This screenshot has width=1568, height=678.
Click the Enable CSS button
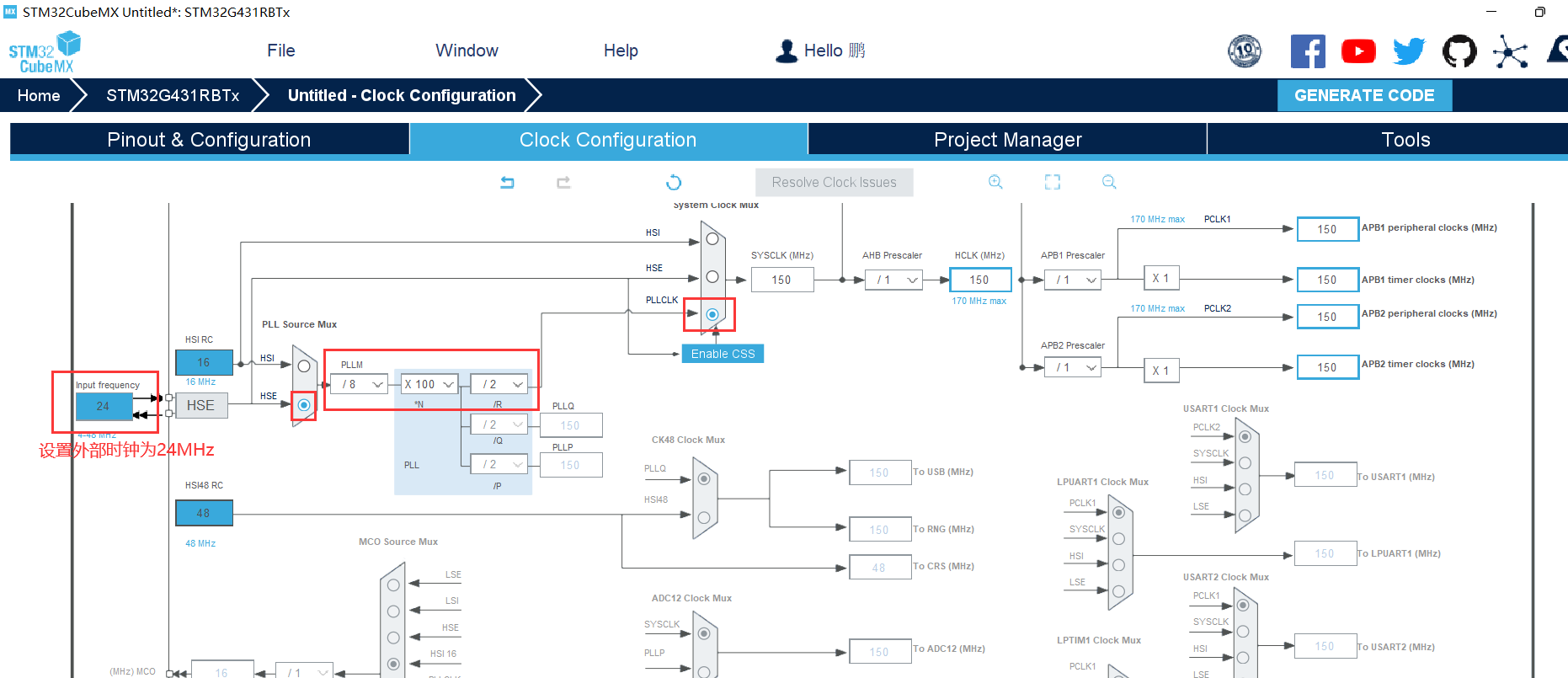[x=723, y=354]
